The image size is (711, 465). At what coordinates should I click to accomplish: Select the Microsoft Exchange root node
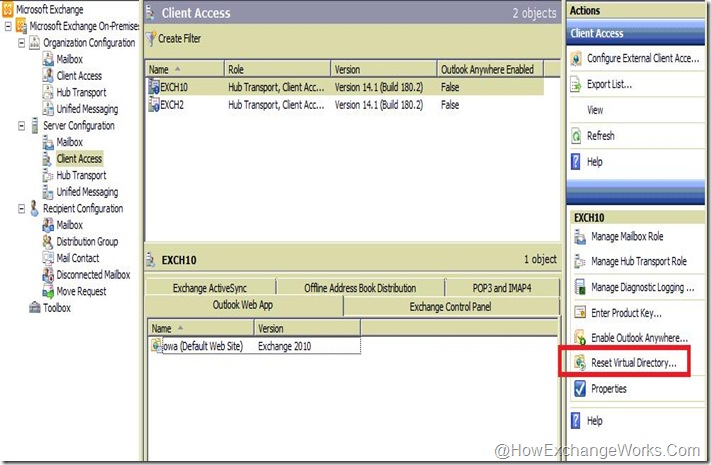click(50, 10)
